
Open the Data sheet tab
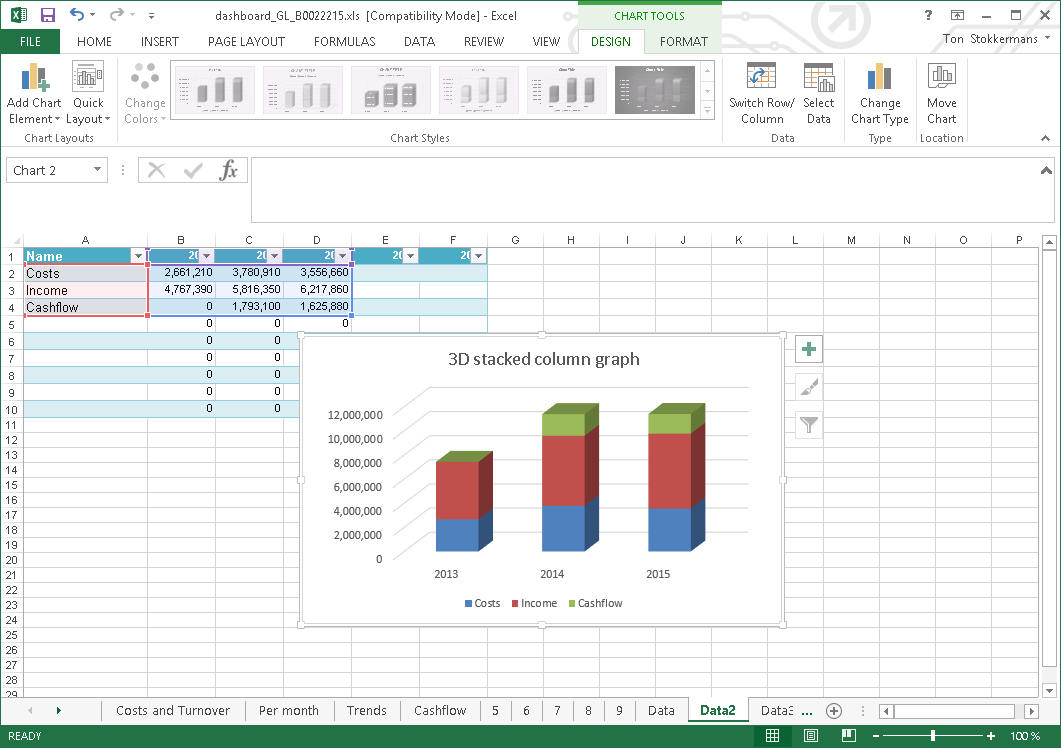[661, 710]
